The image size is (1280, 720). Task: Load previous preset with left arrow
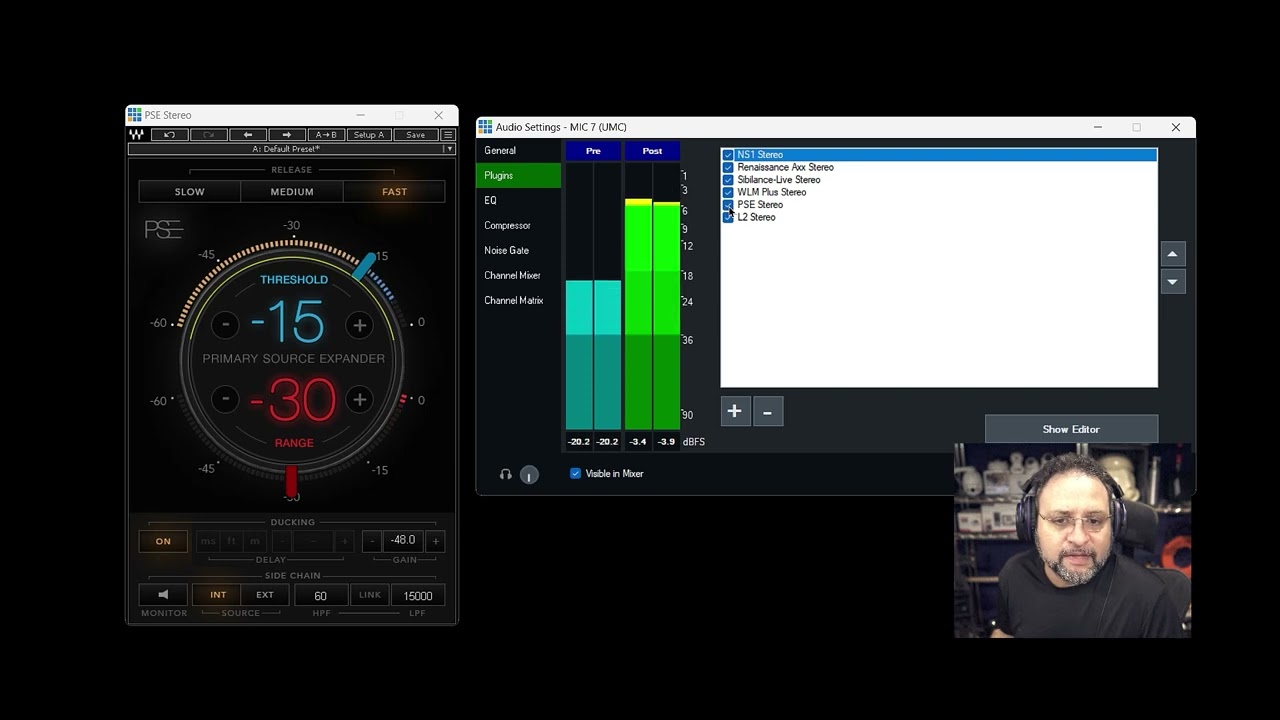click(x=247, y=135)
